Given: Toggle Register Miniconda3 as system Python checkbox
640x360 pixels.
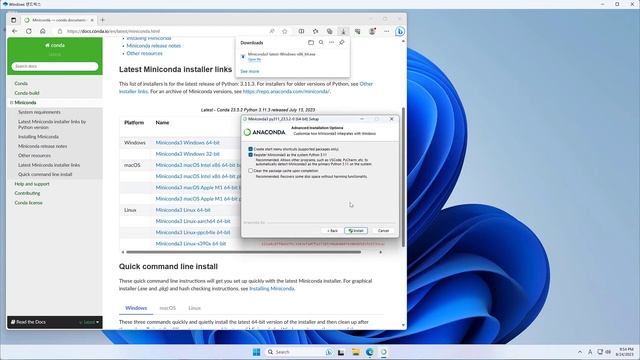Looking at the screenshot, I should pos(251,155).
